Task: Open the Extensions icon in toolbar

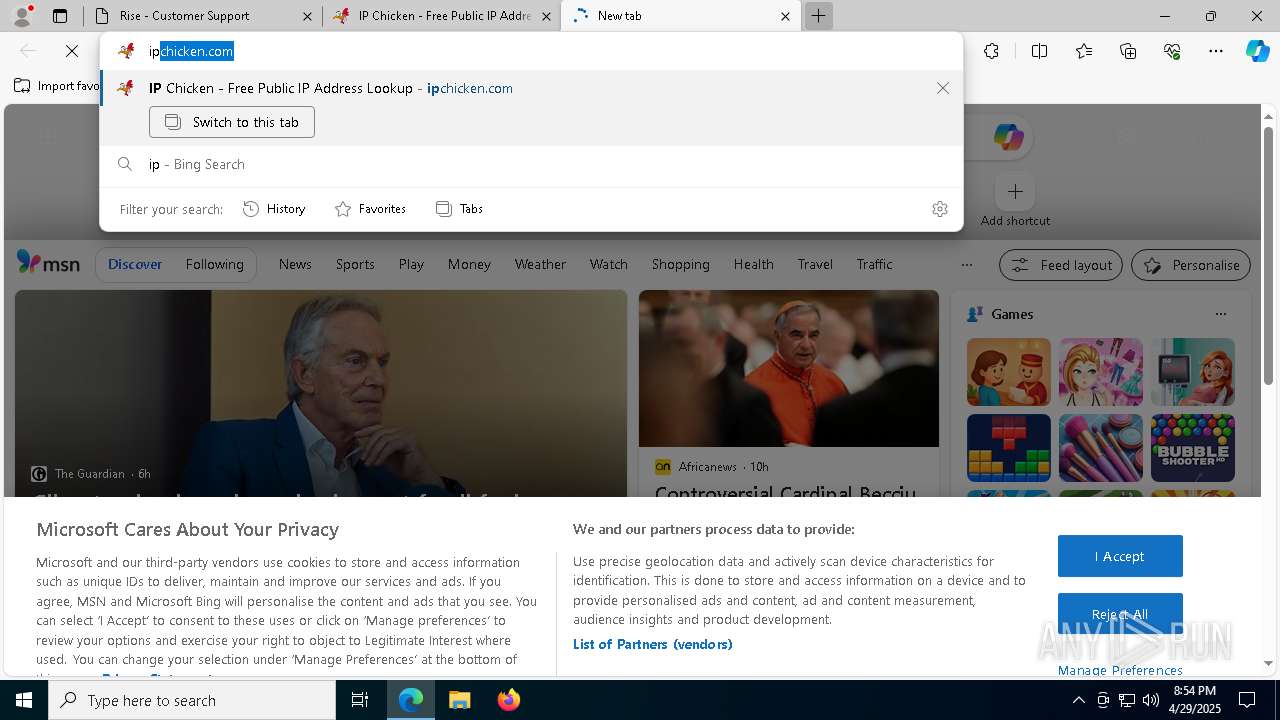Action: click(x=991, y=51)
